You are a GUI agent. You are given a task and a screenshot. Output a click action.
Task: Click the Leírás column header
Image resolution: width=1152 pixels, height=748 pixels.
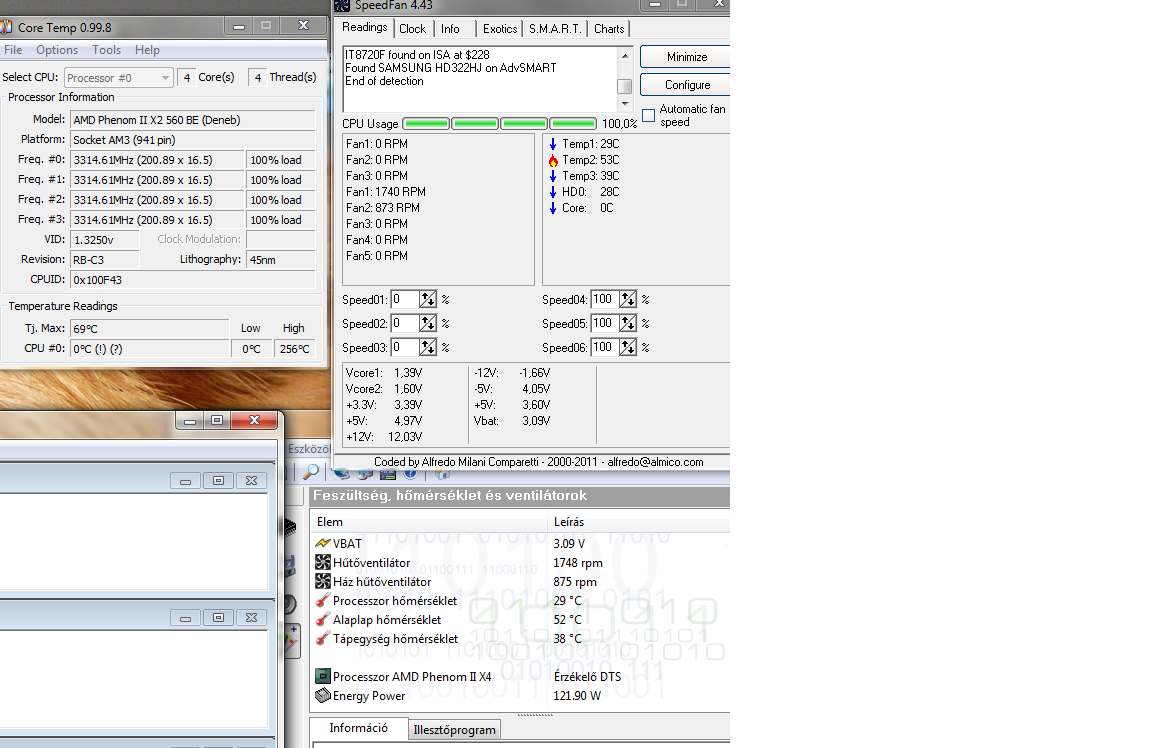(x=639, y=522)
